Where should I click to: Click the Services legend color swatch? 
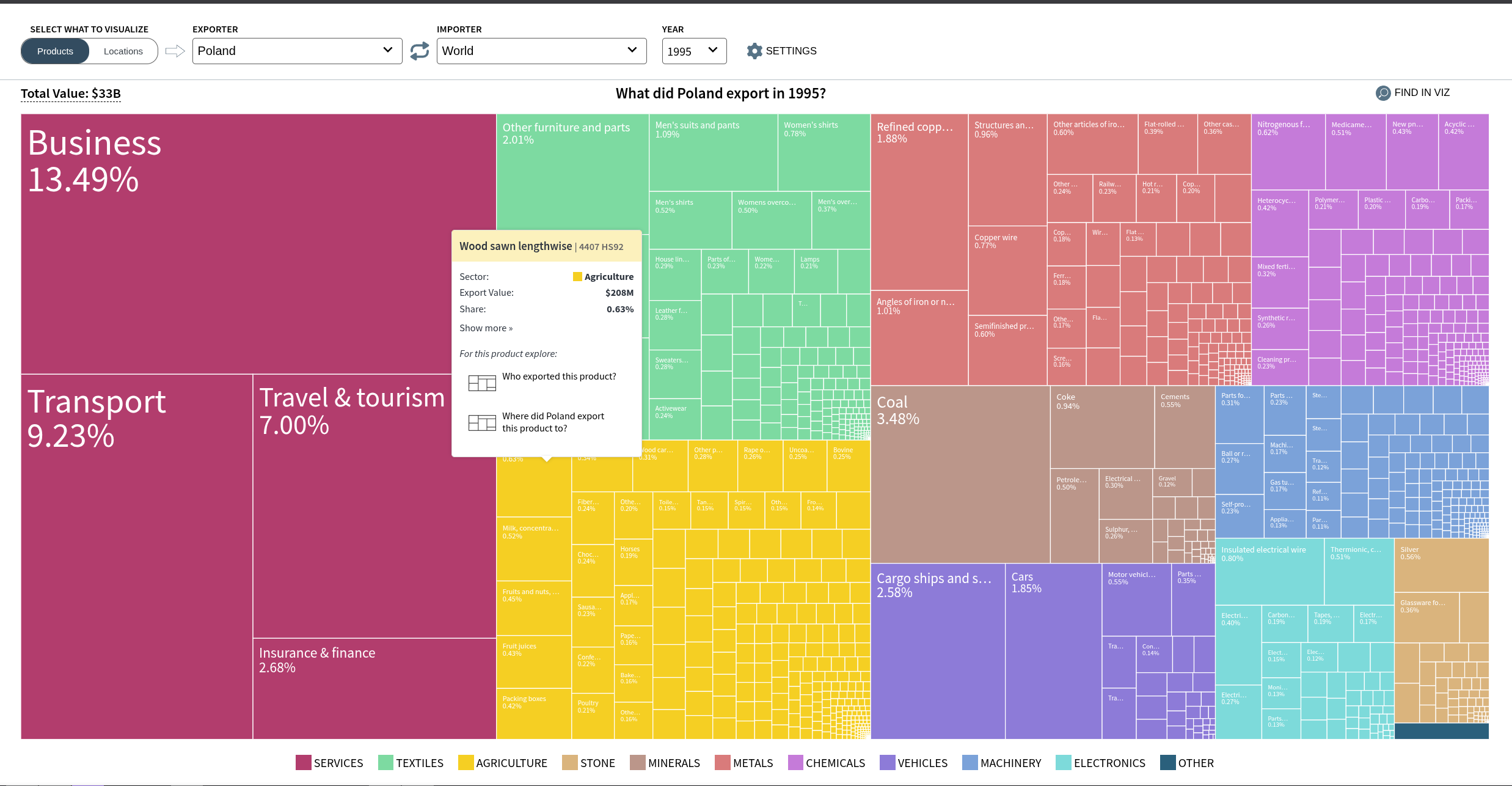click(x=303, y=762)
